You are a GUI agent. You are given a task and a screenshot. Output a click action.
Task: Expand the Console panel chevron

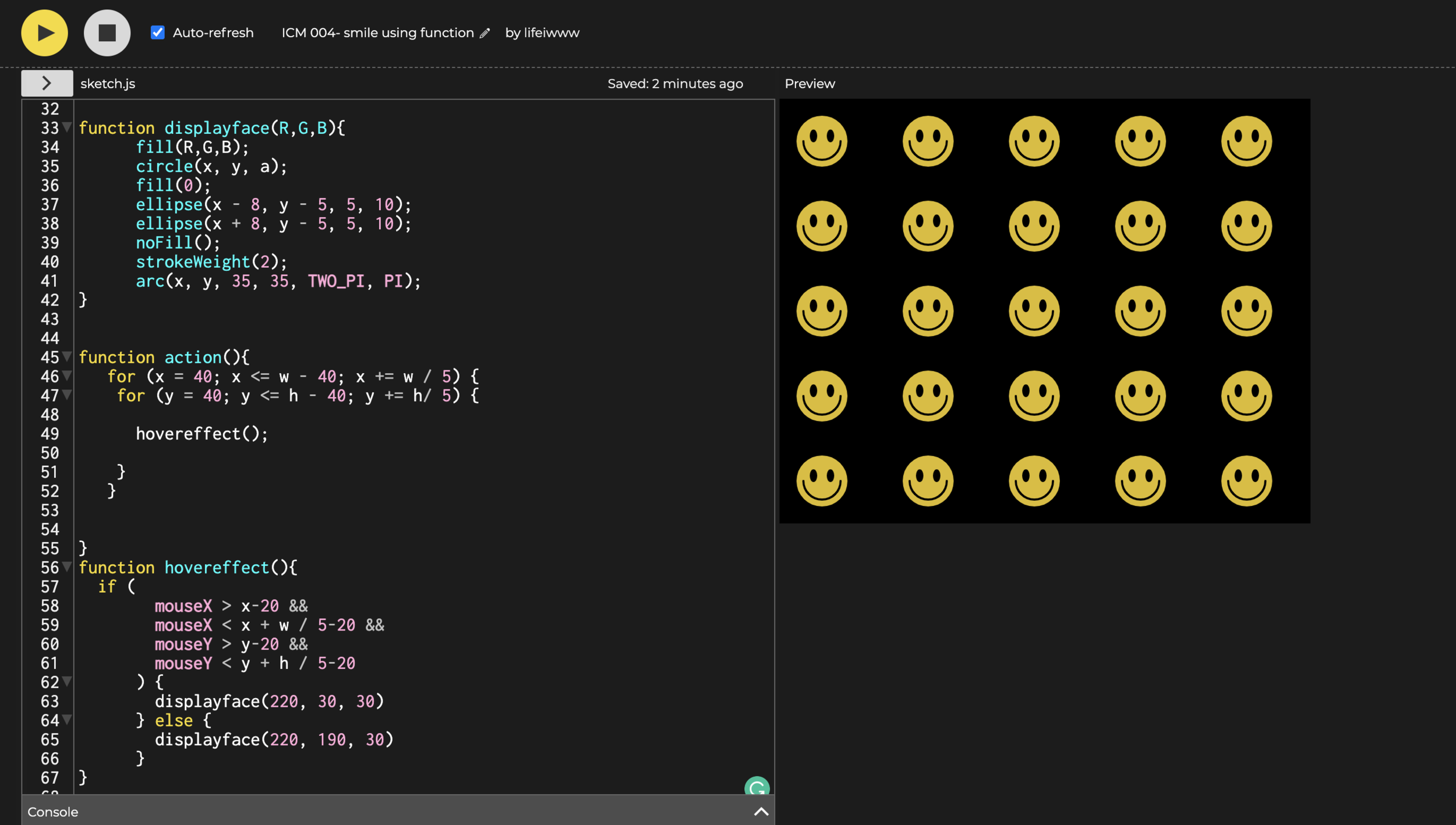coord(761,812)
